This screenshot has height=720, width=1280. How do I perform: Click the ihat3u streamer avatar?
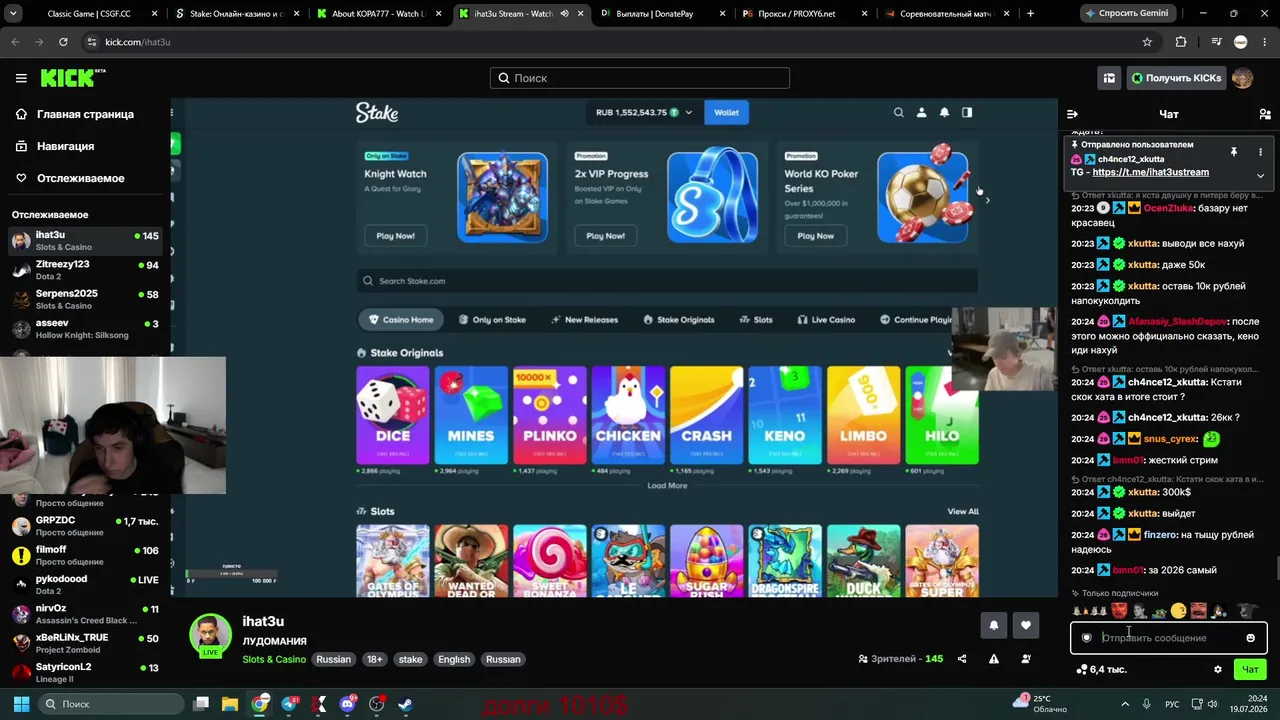click(x=211, y=635)
